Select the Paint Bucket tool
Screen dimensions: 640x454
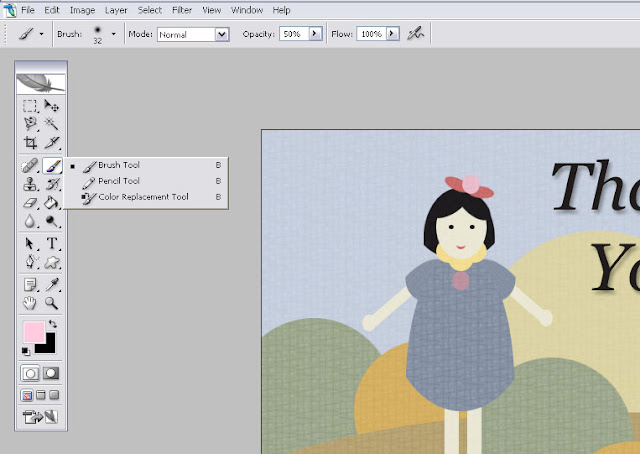(x=51, y=203)
